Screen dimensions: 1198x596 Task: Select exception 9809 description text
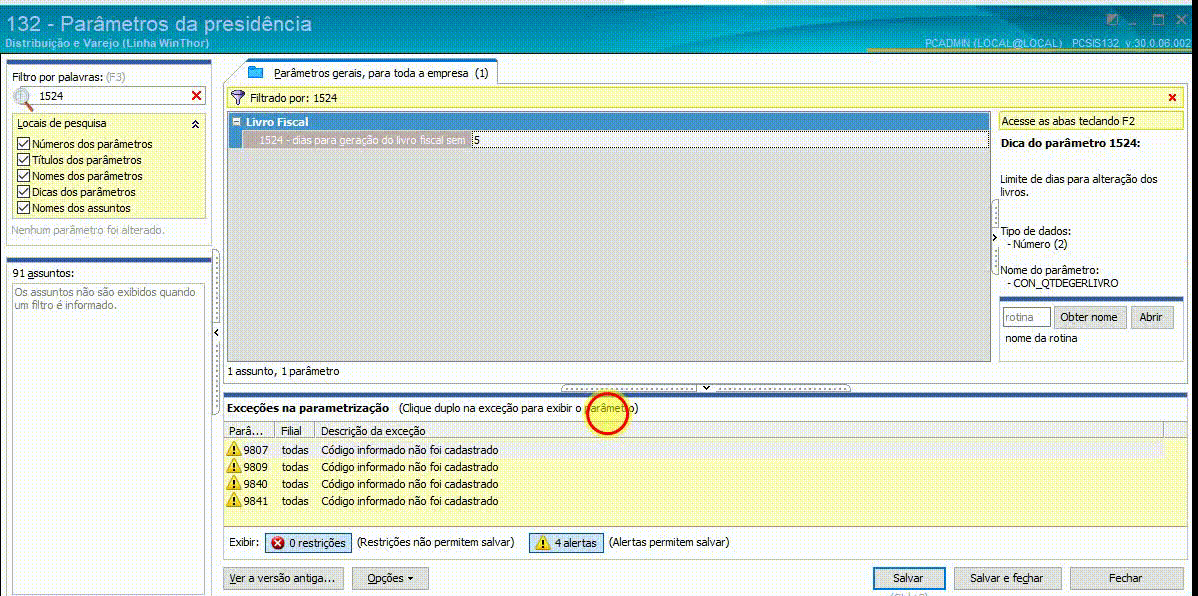click(410, 466)
